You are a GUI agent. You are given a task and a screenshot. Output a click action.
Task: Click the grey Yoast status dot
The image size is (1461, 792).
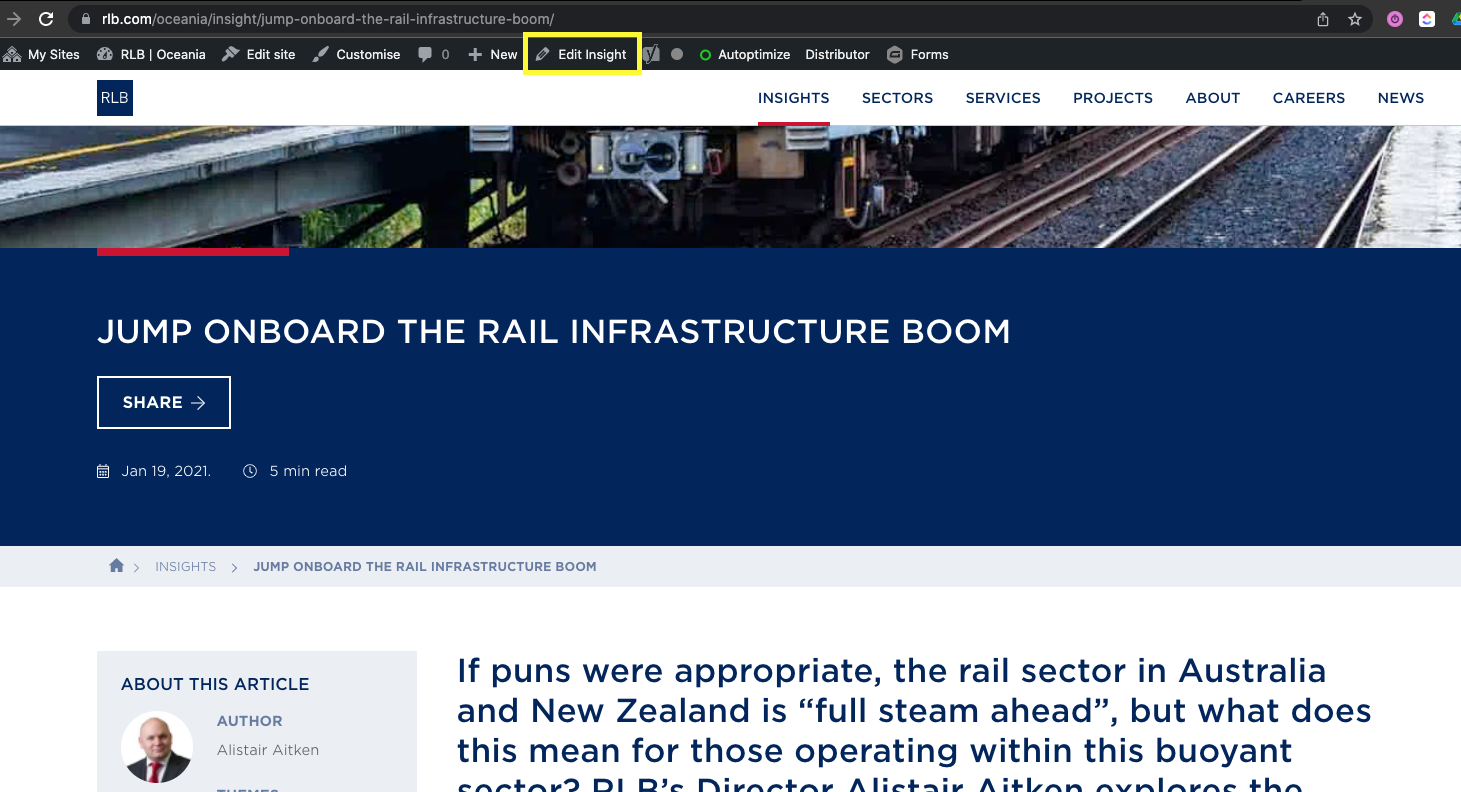pos(677,54)
